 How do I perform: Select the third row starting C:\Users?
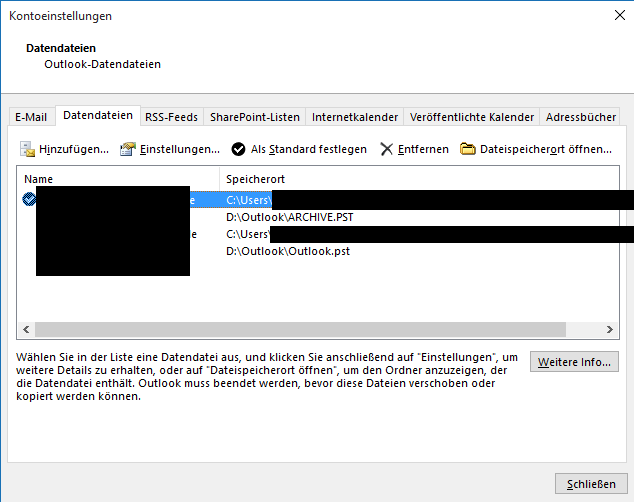(318, 234)
